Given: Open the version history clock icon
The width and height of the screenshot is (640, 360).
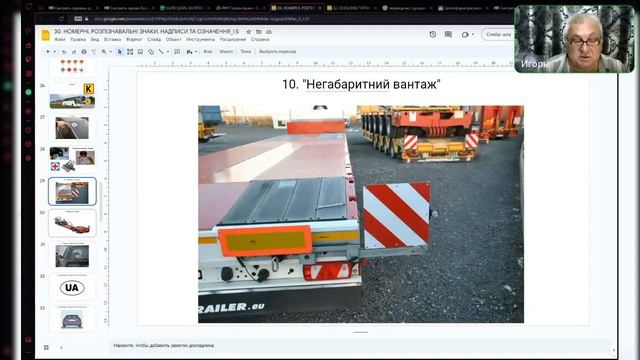Looking at the screenshot, I should (x=433, y=35).
